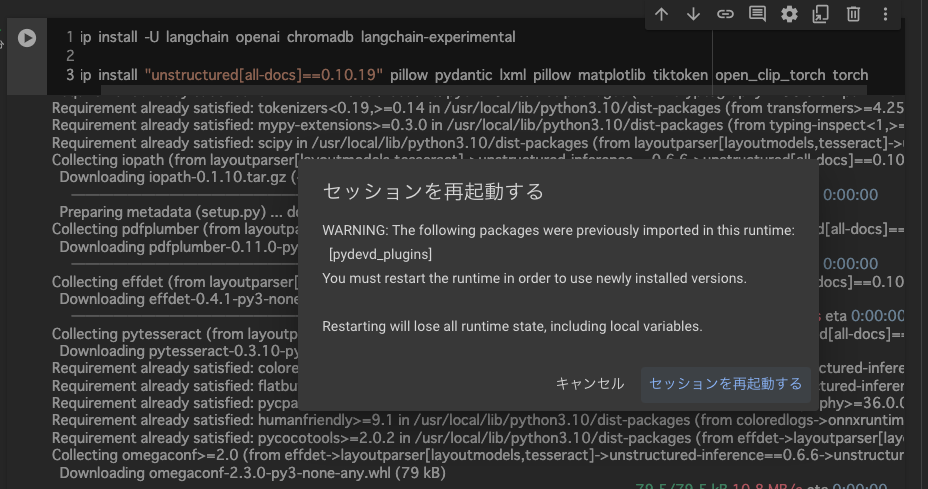Mirror cell in tab icon

(821, 14)
